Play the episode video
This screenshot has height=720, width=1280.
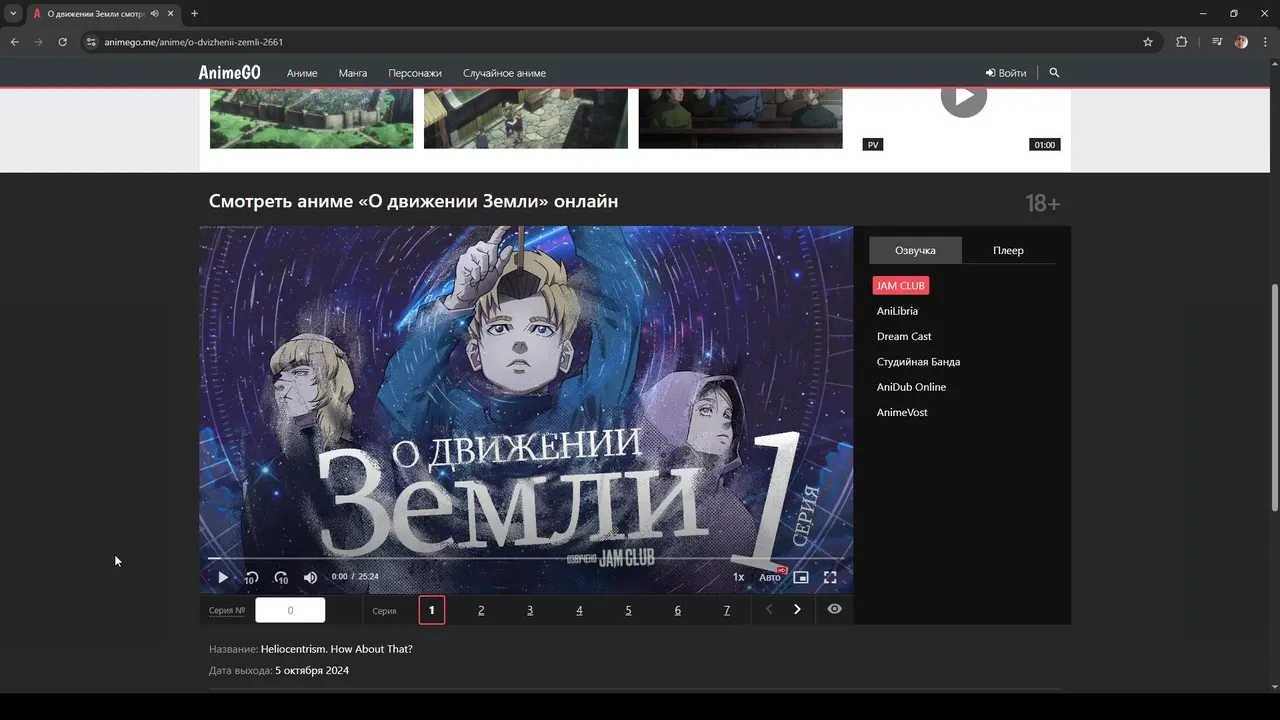click(x=223, y=577)
